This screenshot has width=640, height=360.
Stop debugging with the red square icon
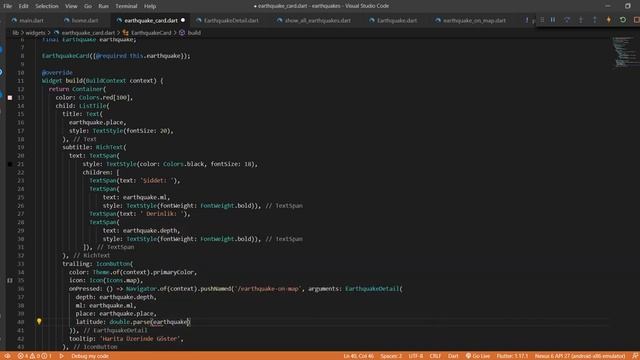[636, 20]
